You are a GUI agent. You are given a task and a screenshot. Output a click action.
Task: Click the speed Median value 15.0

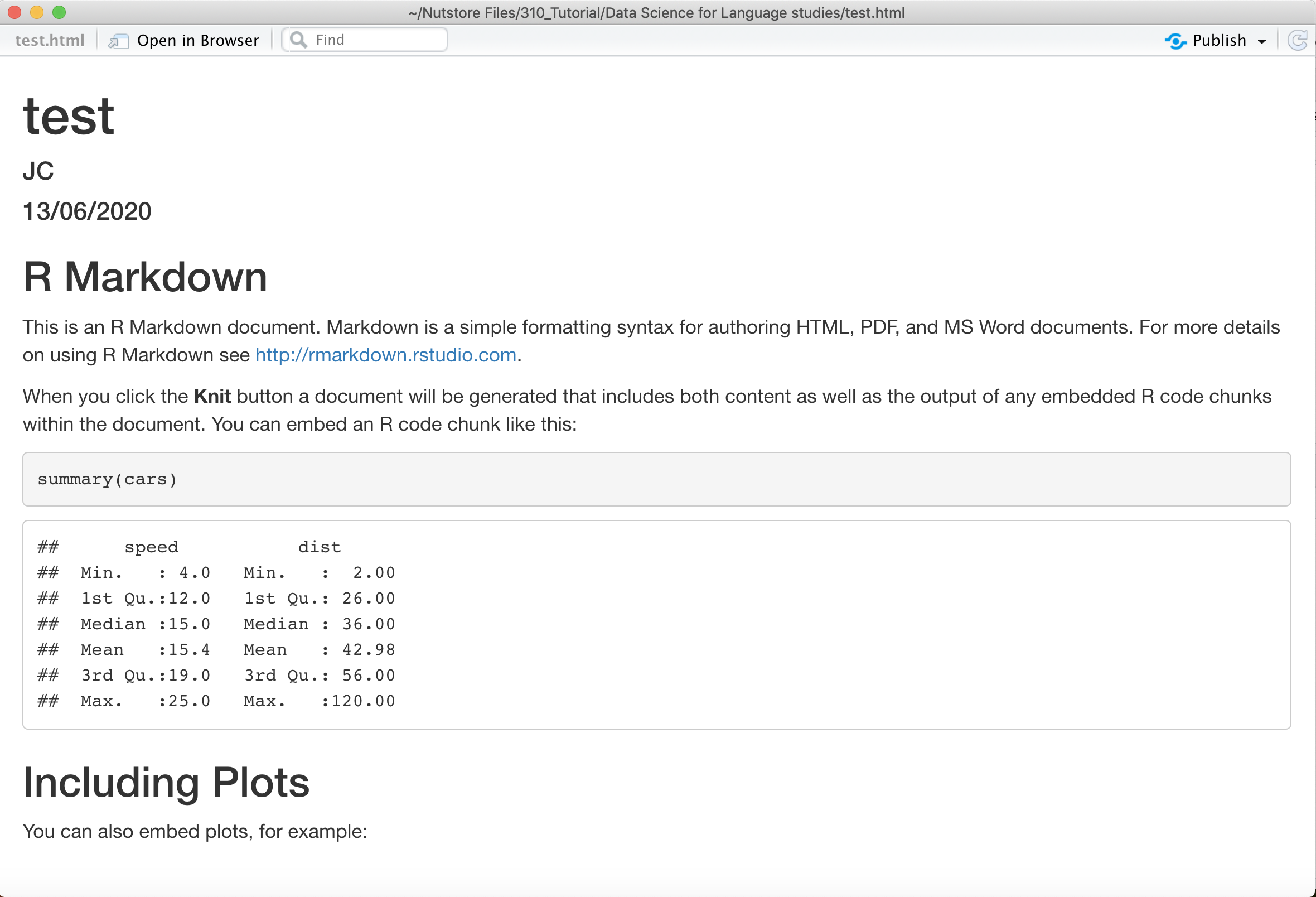(189, 624)
